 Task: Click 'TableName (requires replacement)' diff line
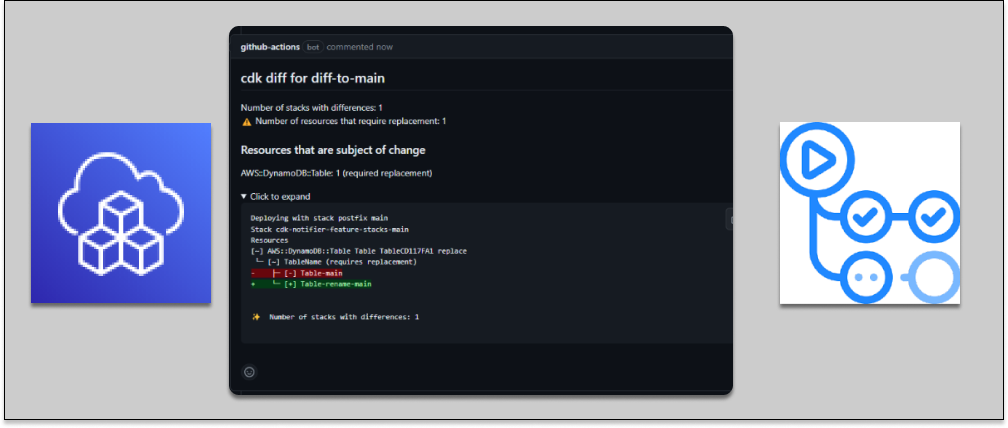[x=336, y=262]
